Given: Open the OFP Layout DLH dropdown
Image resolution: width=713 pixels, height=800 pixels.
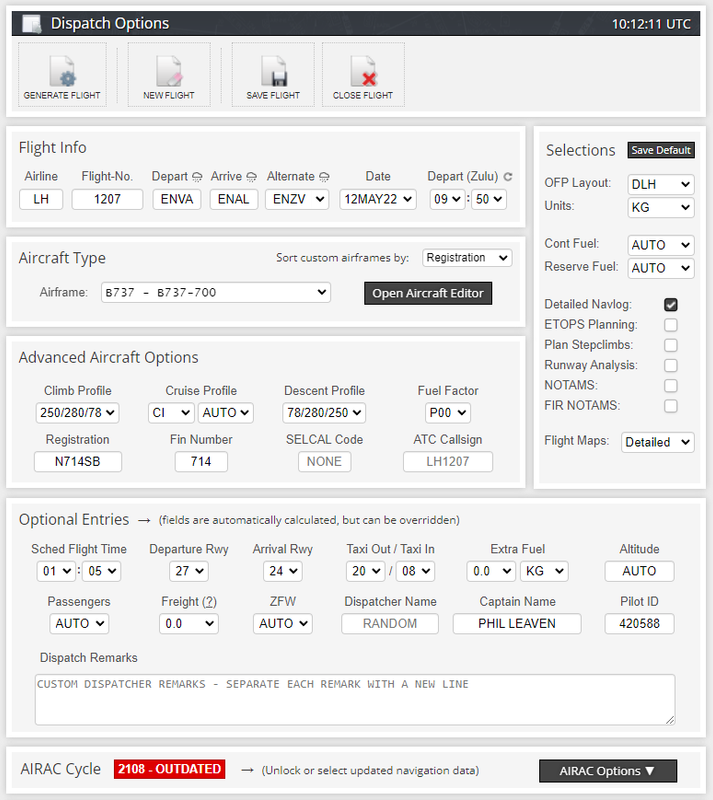Looking at the screenshot, I should 660,184.
